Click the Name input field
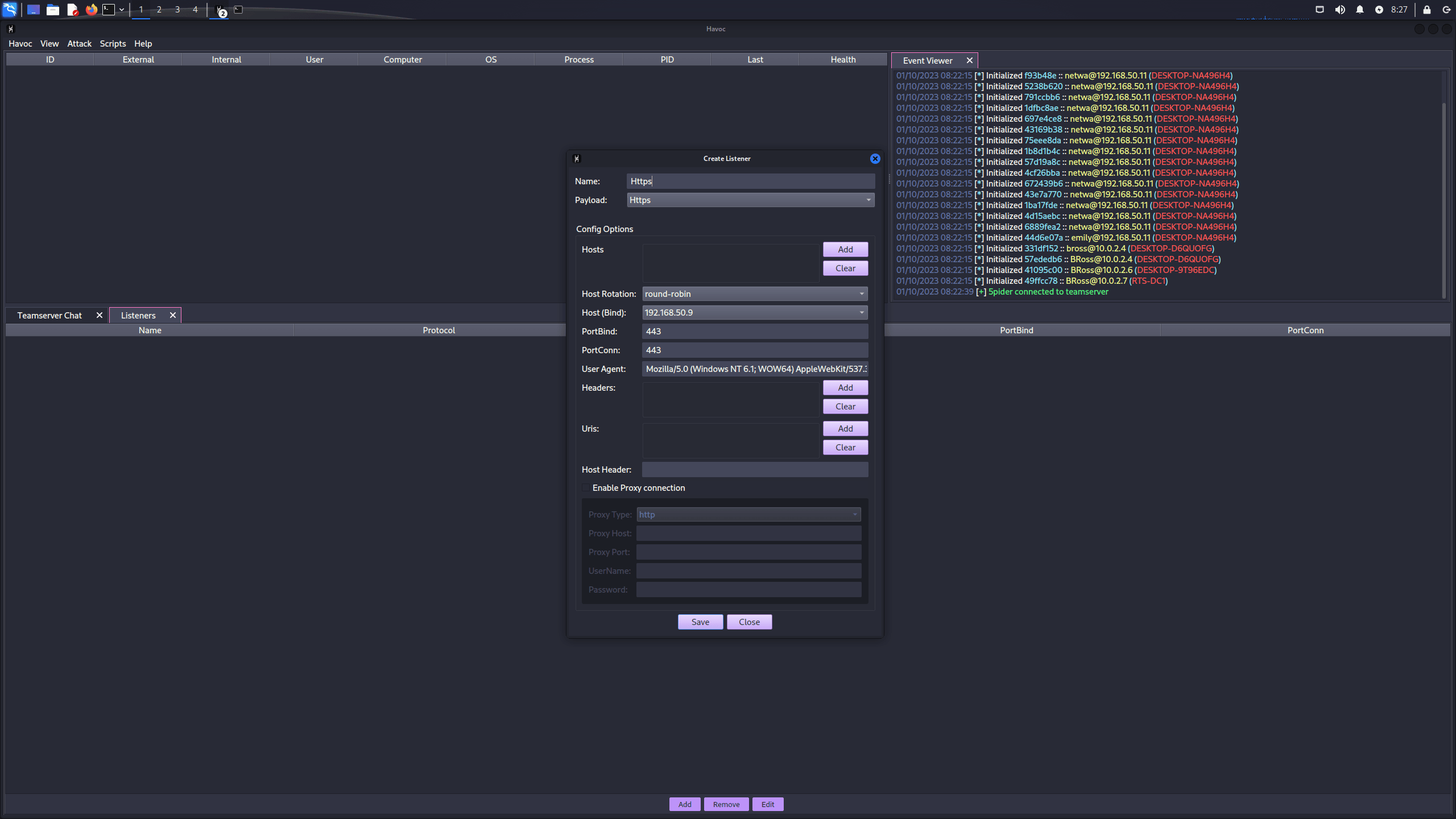Viewport: 1456px width, 819px height. click(x=751, y=181)
